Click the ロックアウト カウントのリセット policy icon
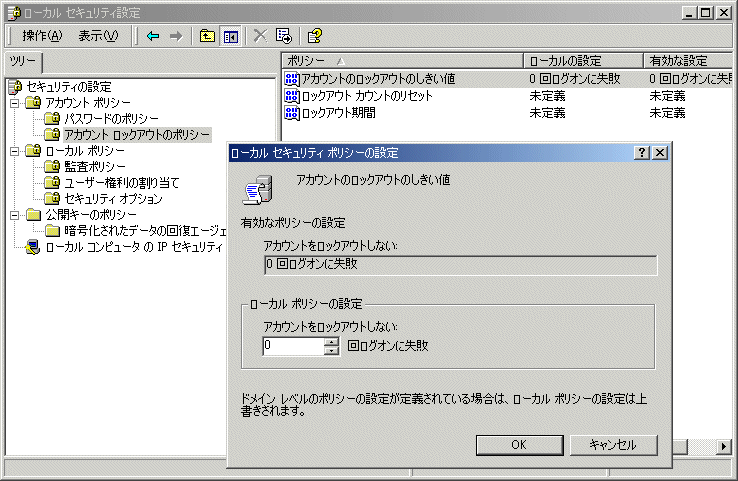This screenshot has height=481, width=738. 292,96
